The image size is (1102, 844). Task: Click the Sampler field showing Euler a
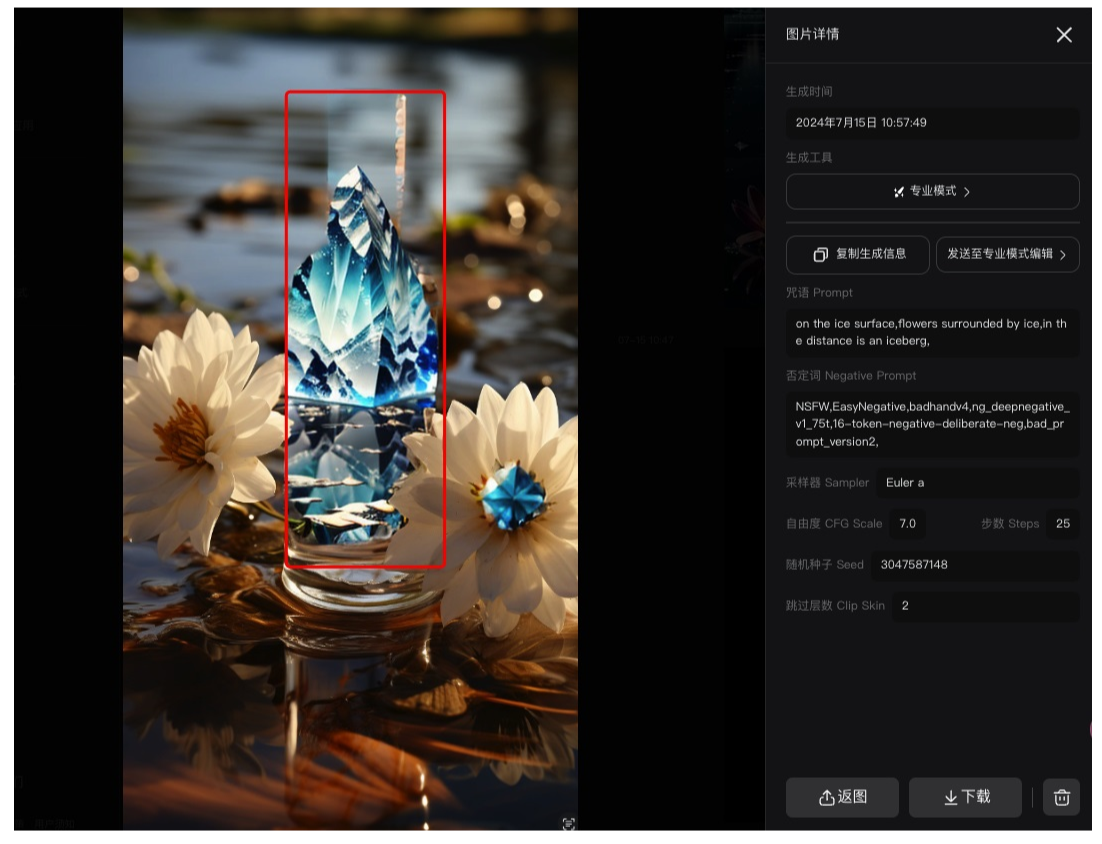977,483
